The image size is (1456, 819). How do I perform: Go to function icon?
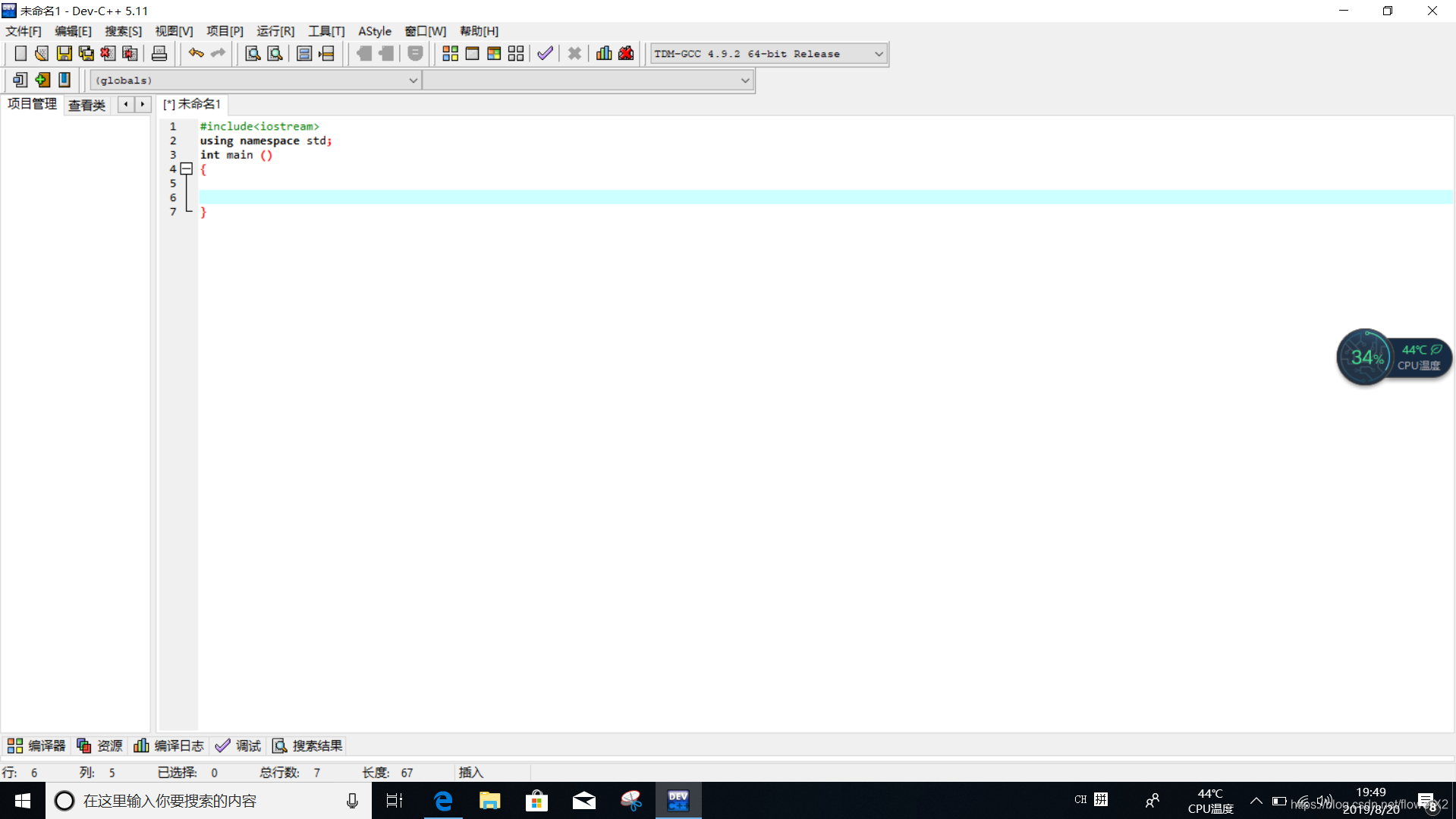(x=304, y=53)
